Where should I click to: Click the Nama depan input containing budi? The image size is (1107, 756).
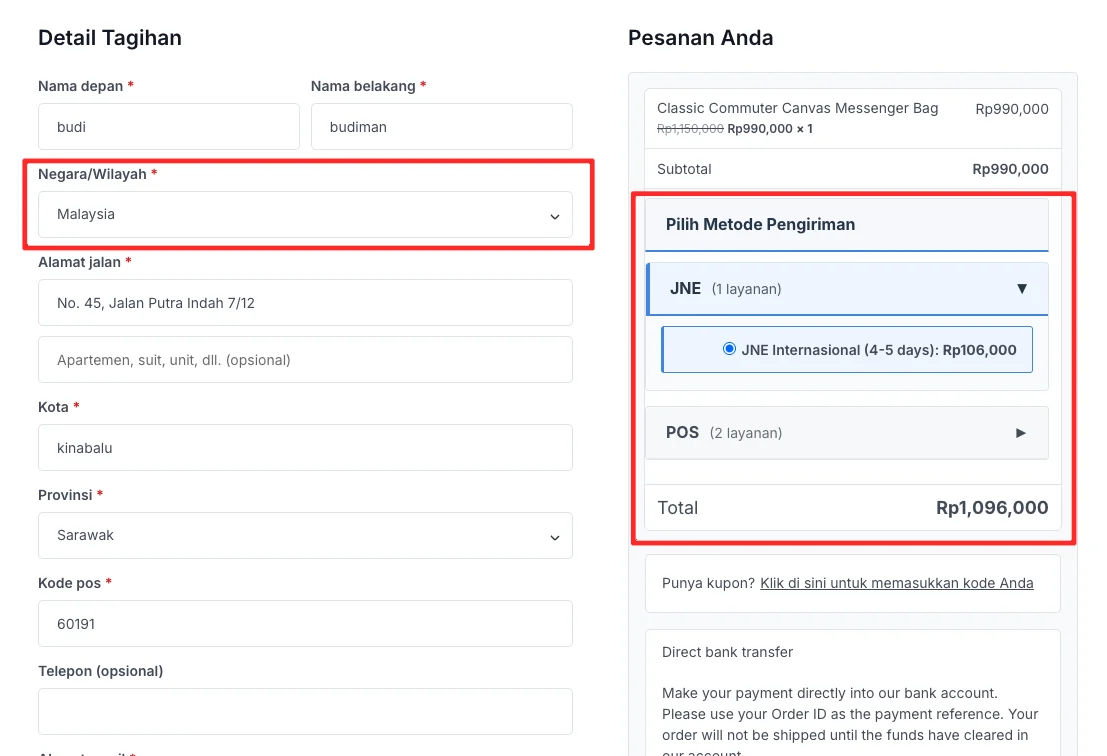click(168, 126)
